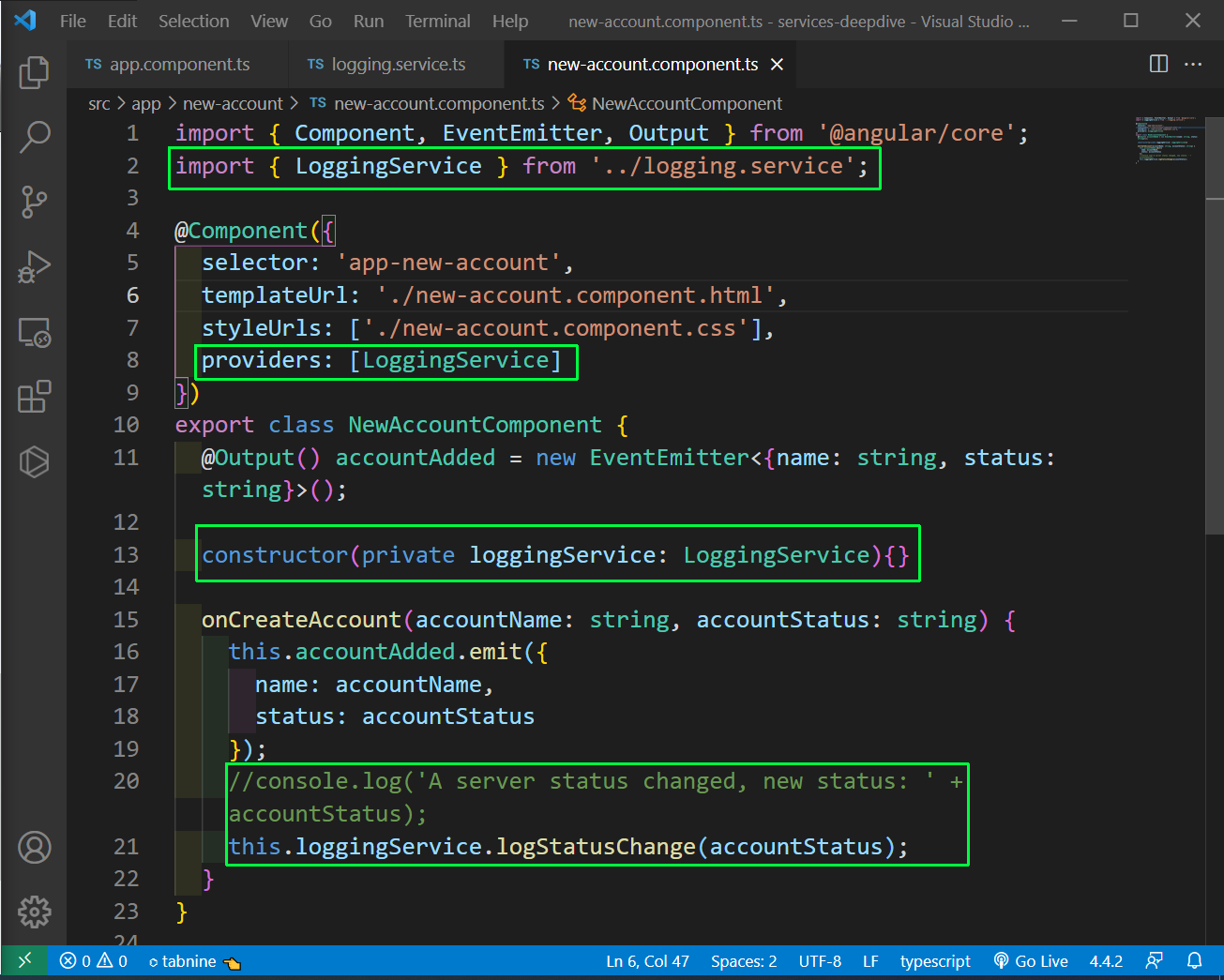This screenshot has height=980, width=1224.
Task: Open the Explorer view in activity bar
Action: pos(34,72)
